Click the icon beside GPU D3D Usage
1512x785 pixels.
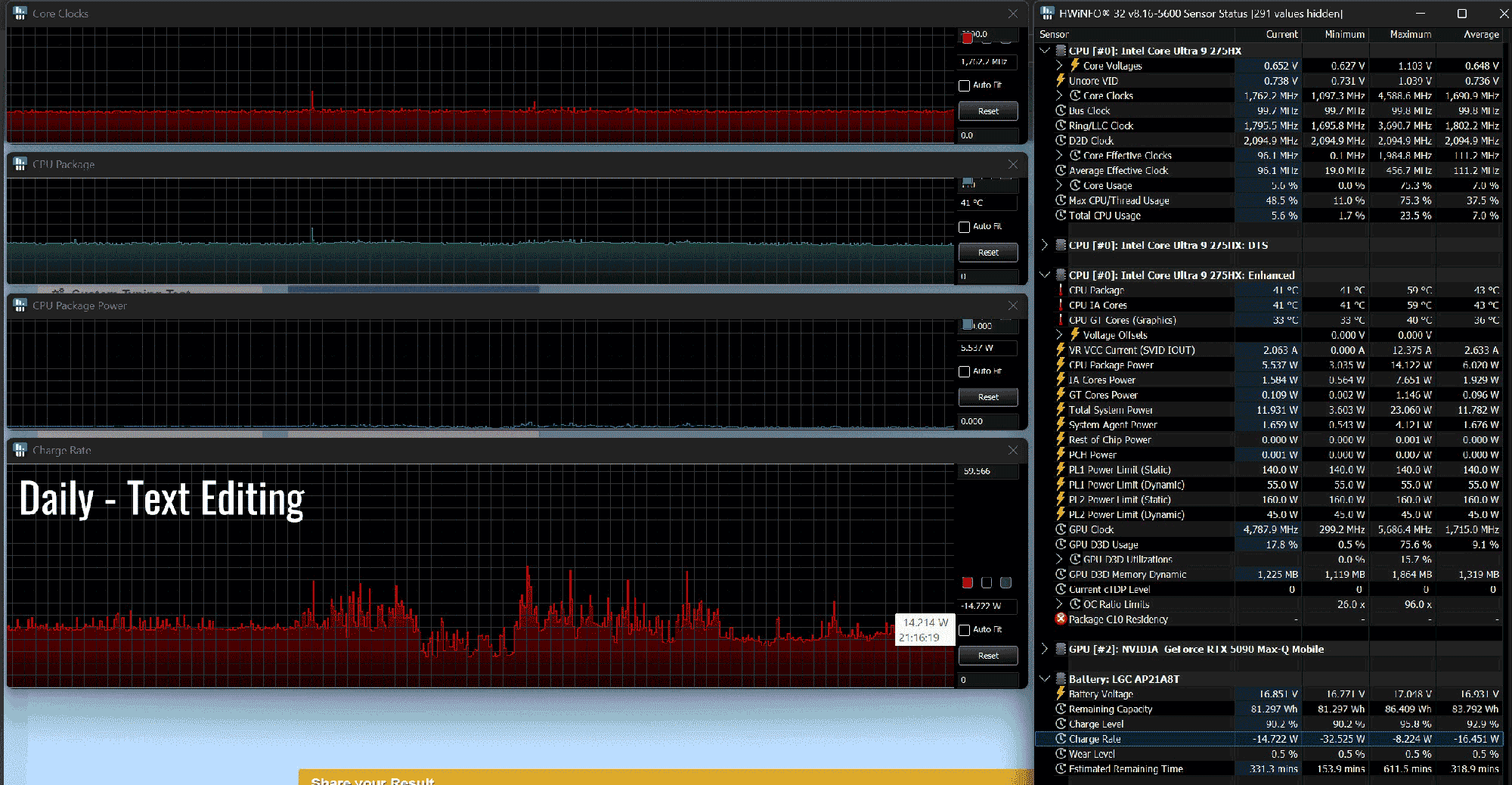pyautogui.click(x=1061, y=545)
